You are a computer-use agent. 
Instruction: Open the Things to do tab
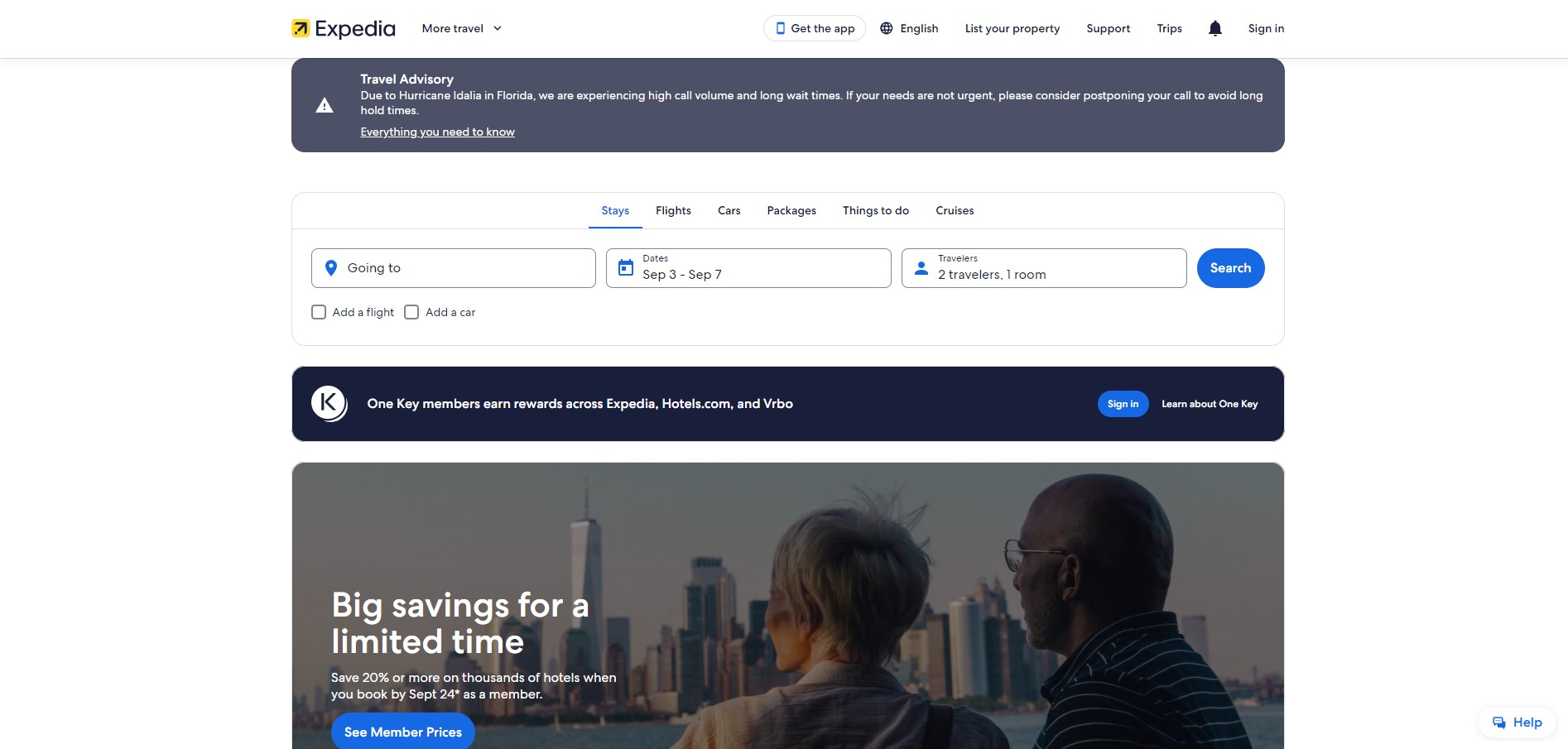pyautogui.click(x=876, y=211)
